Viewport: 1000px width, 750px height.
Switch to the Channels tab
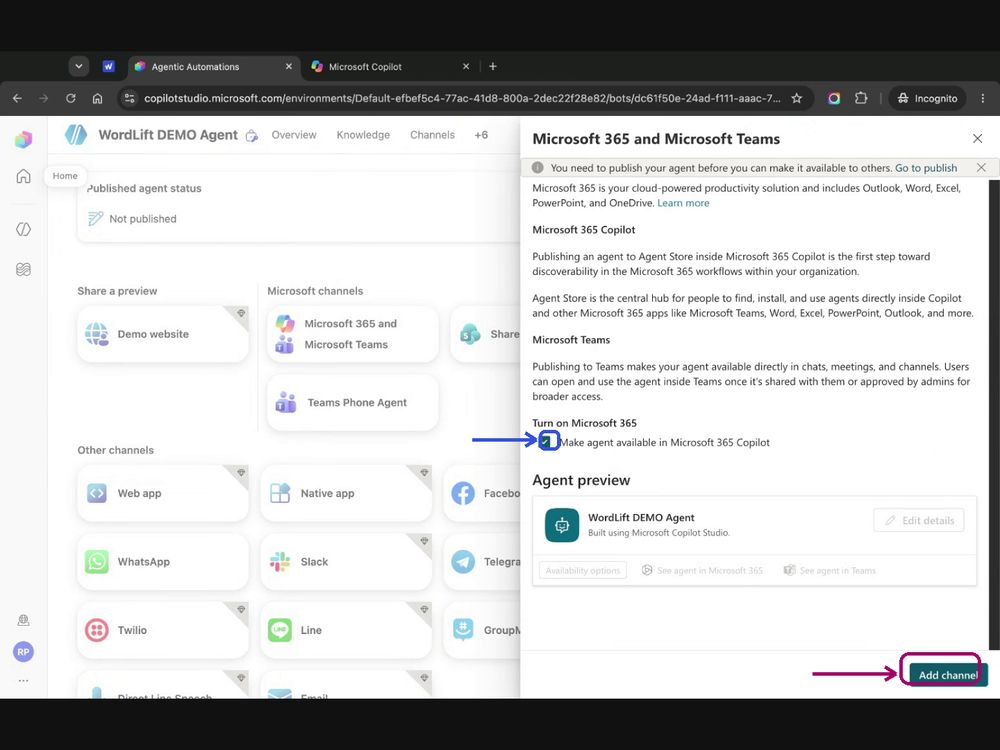pos(432,135)
